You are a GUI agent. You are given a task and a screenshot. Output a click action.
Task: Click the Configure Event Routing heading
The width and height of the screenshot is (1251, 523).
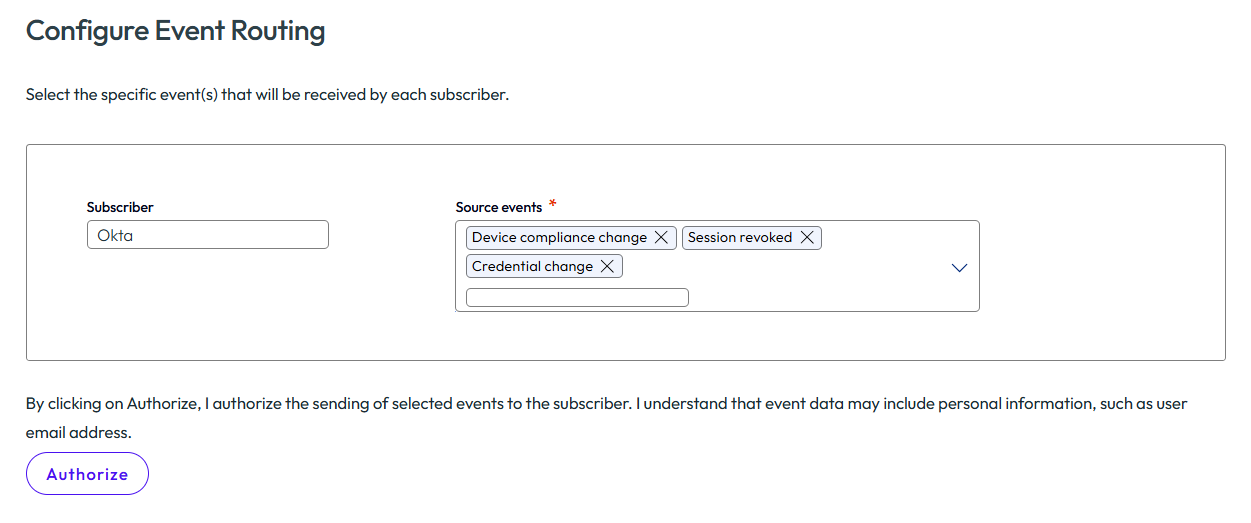(176, 31)
